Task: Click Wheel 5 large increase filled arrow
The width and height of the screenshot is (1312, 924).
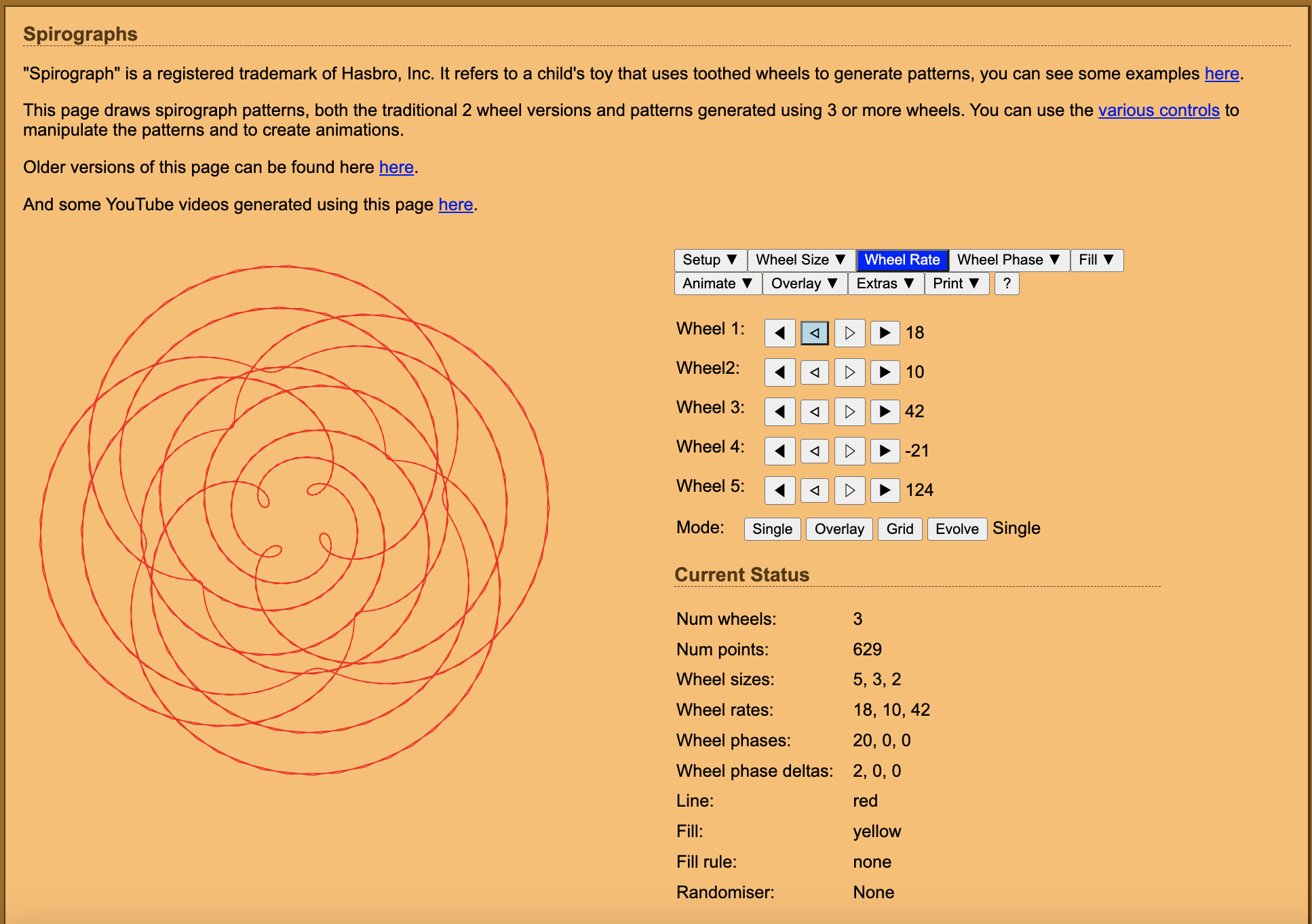Action: click(x=885, y=490)
